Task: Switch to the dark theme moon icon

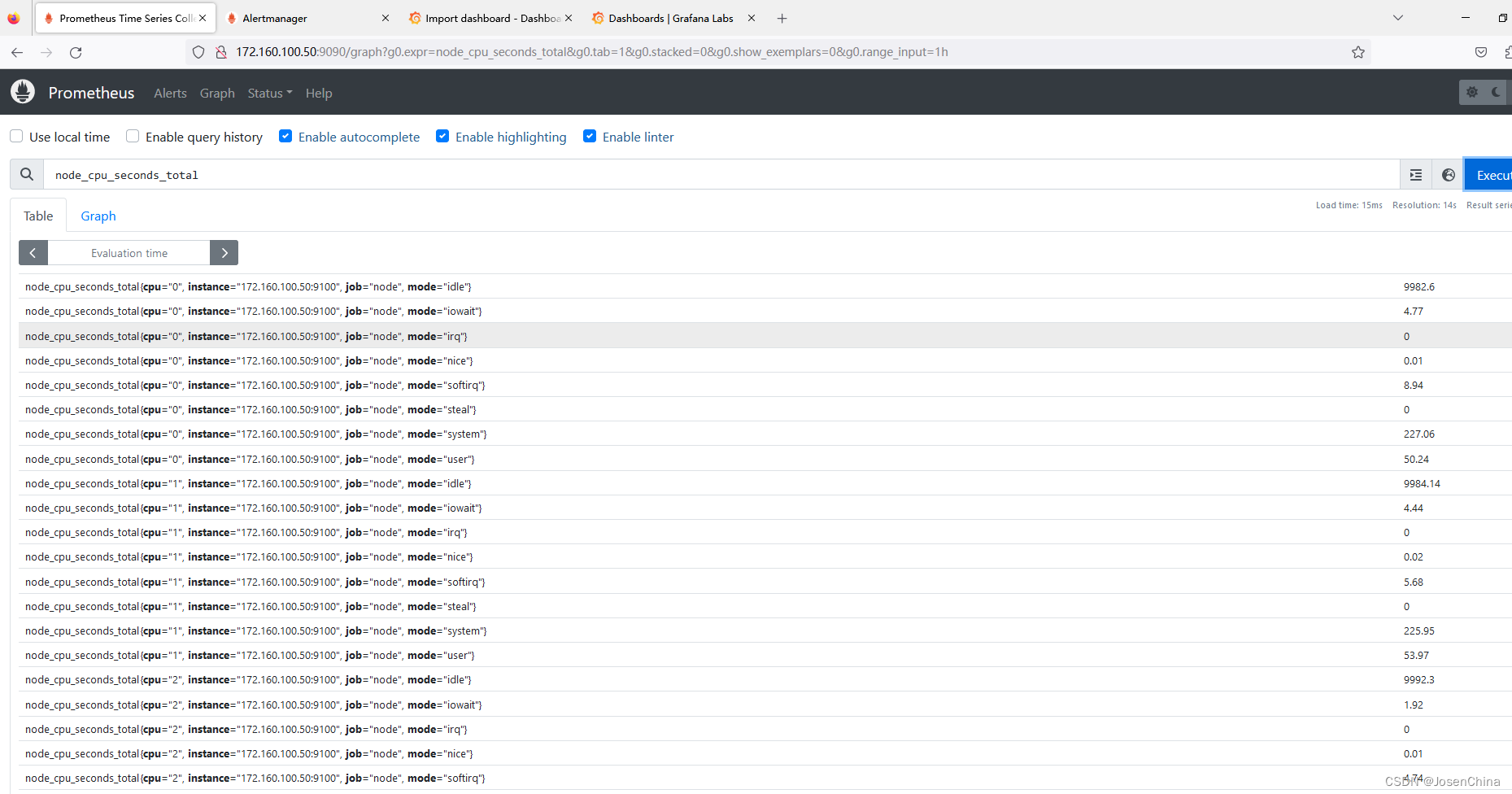Action: (x=1497, y=92)
